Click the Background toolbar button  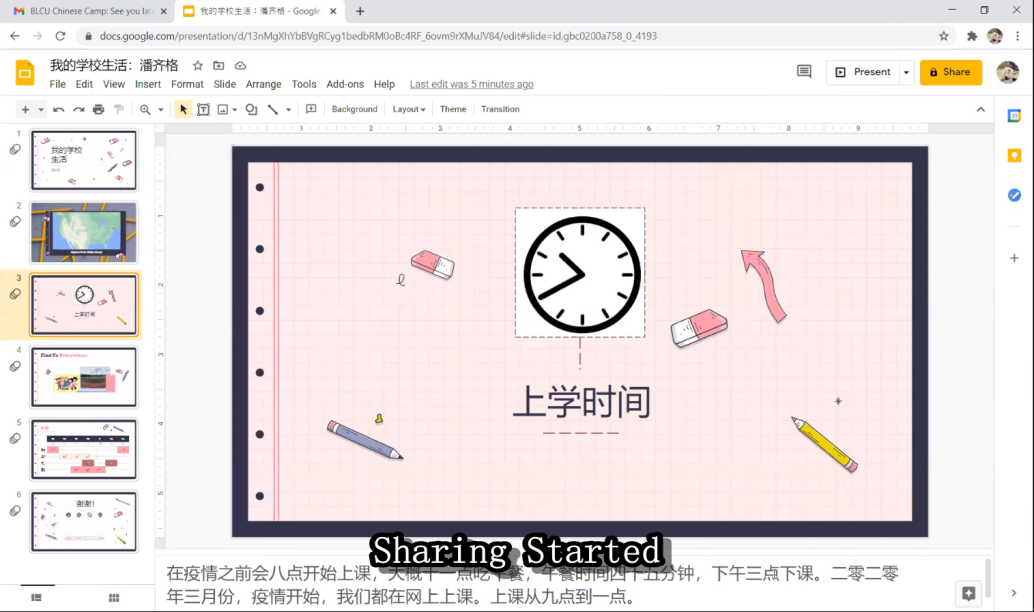click(354, 109)
